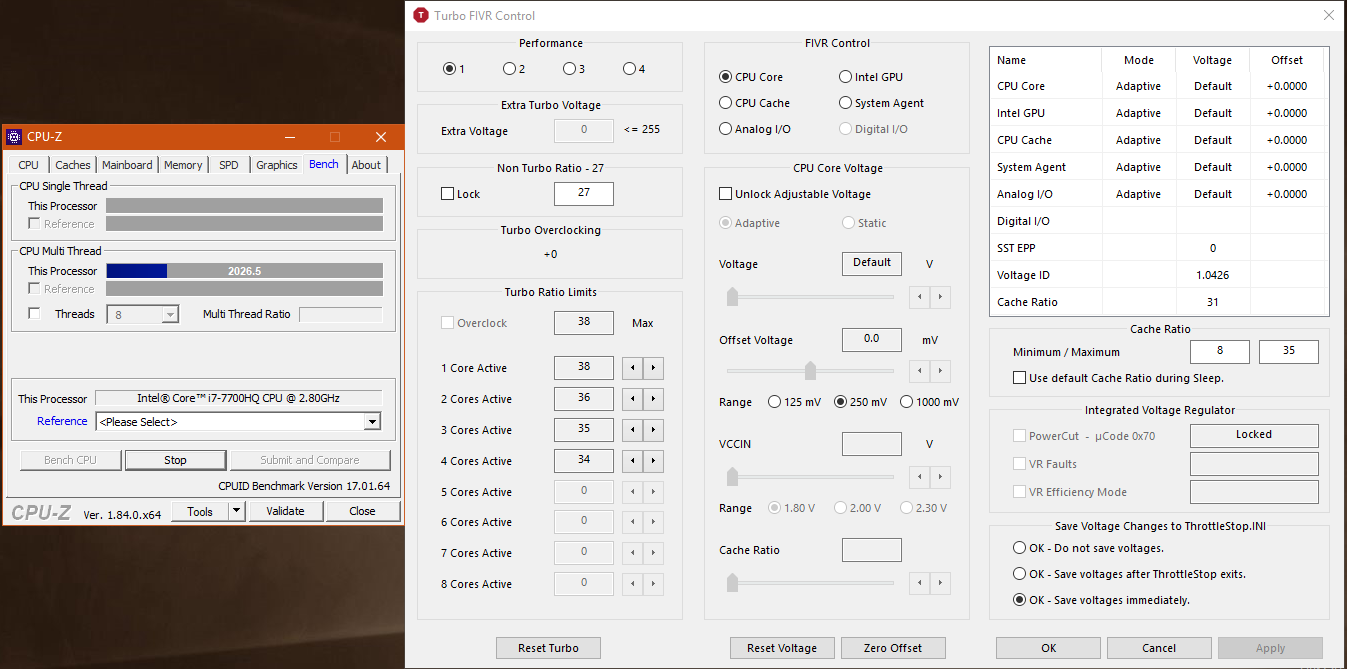The height and width of the screenshot is (669, 1347).
Task: Click the CPU-Z title bar icon
Action: coord(13,137)
